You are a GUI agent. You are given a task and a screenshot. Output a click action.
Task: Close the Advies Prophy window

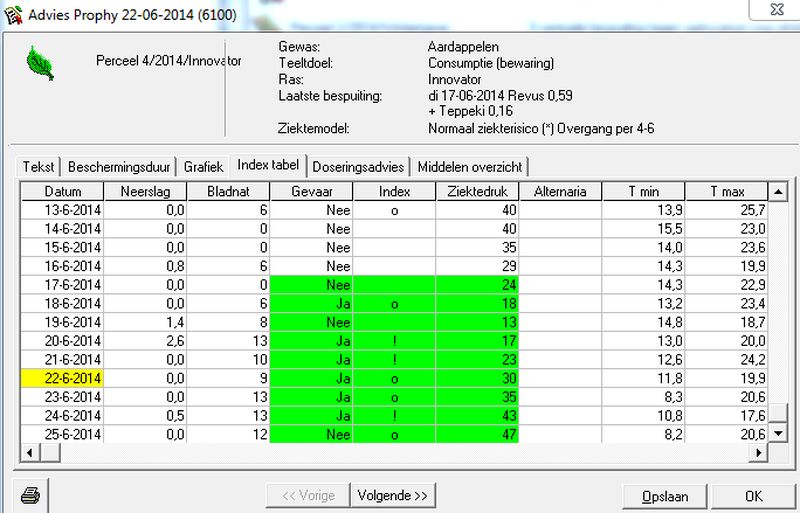point(775,9)
